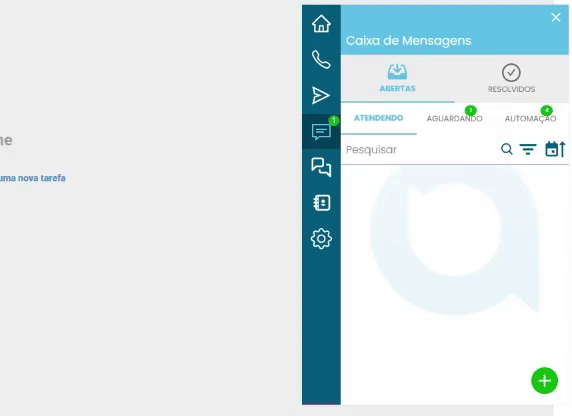This screenshot has width=572, height=416.
Task: Open the contacts address book icon
Action: pos(321,203)
